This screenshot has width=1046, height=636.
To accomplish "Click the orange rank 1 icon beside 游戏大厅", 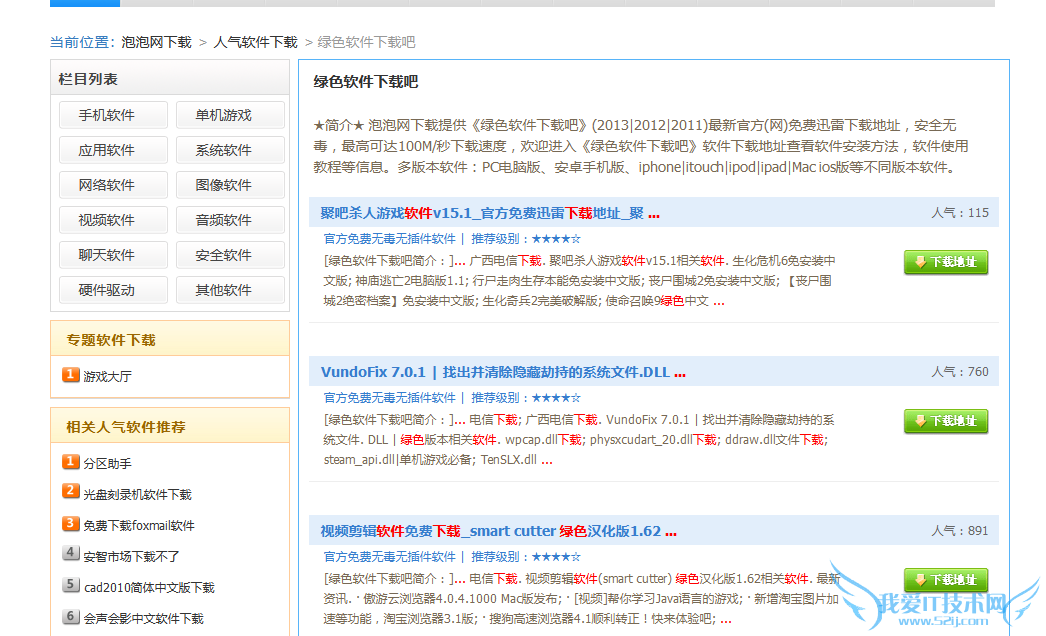I will 70,375.
